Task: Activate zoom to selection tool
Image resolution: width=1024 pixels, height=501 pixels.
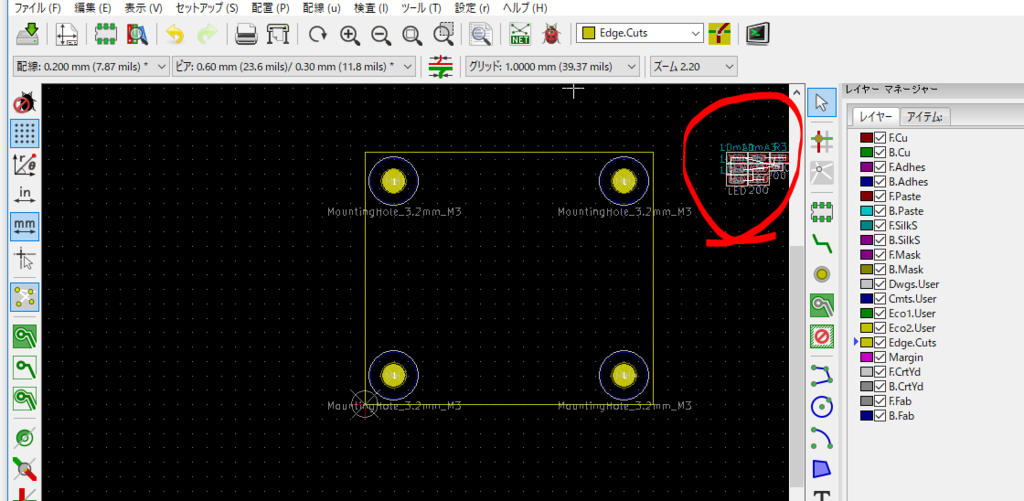Action: 444,33
